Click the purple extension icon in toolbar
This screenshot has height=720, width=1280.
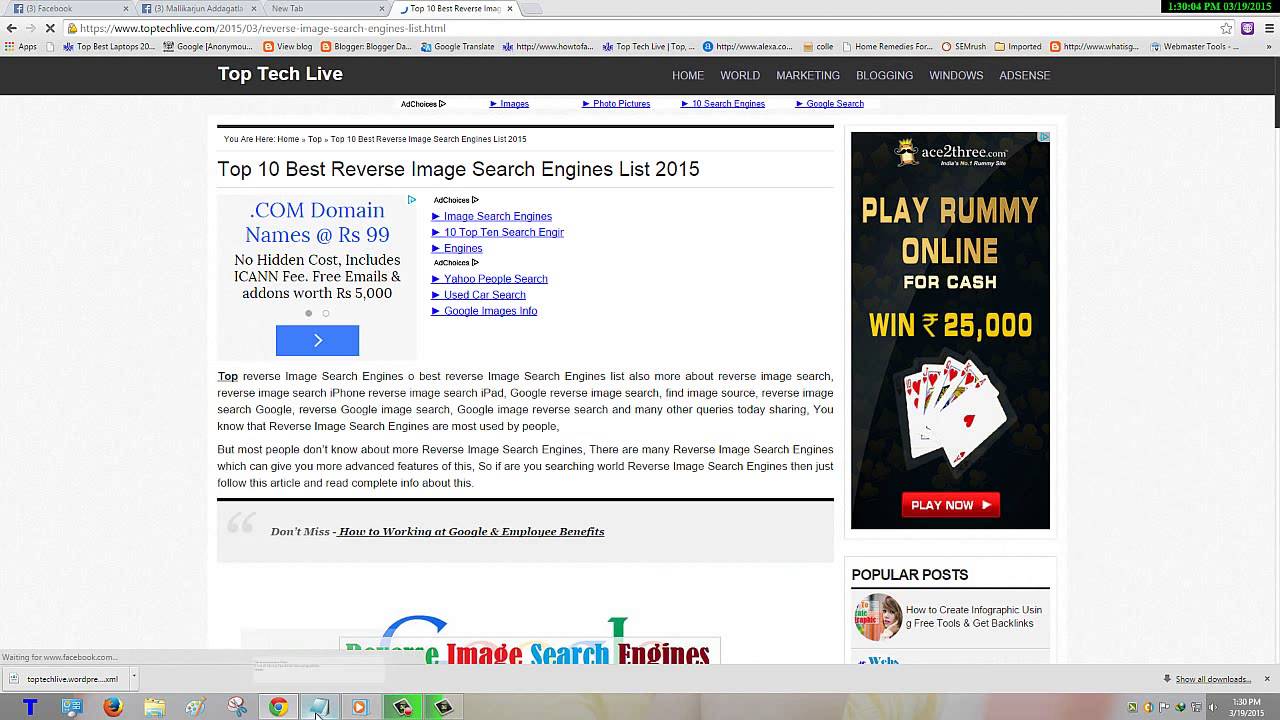[x=1247, y=28]
